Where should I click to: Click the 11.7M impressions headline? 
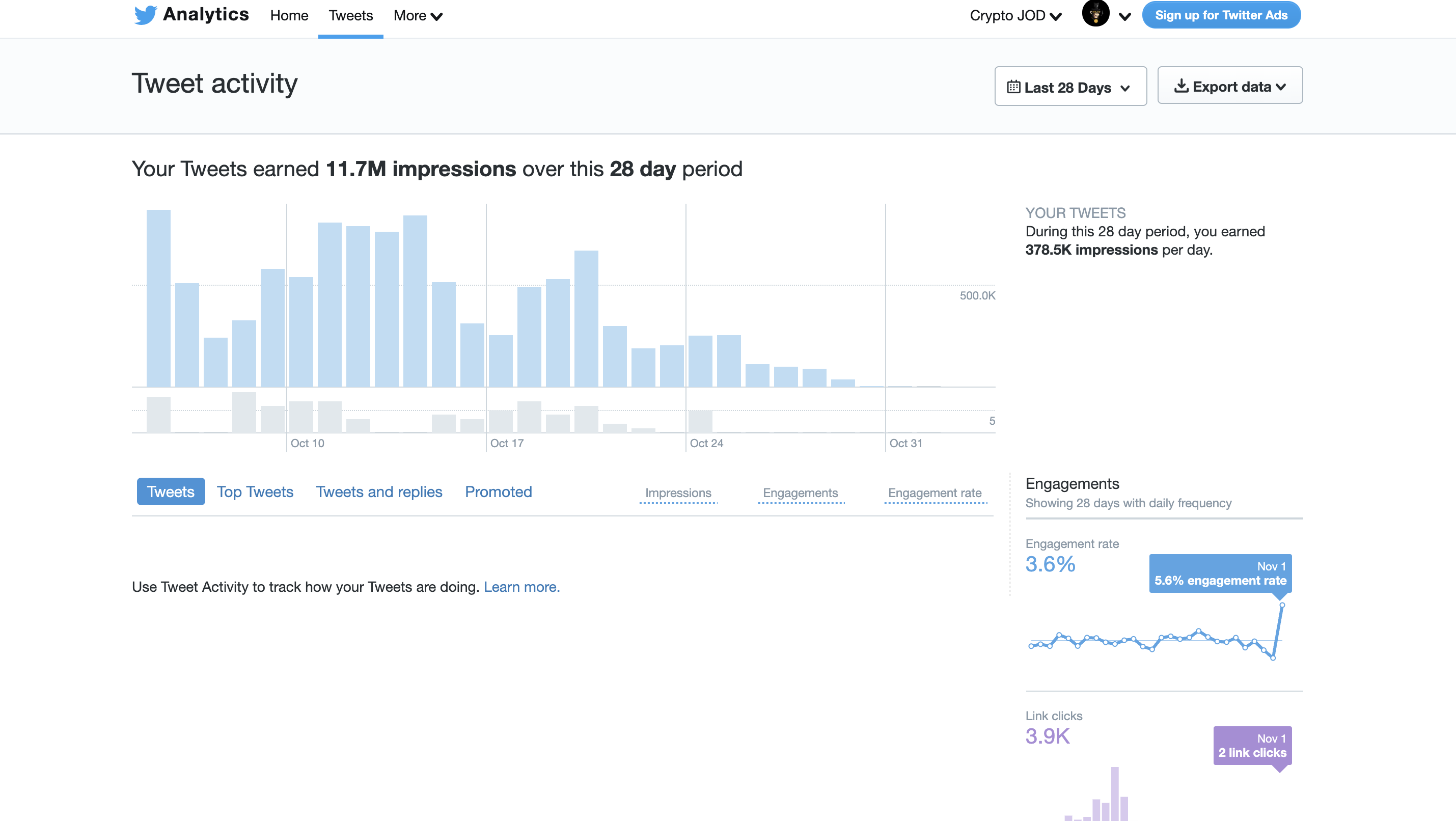pyautogui.click(x=421, y=169)
